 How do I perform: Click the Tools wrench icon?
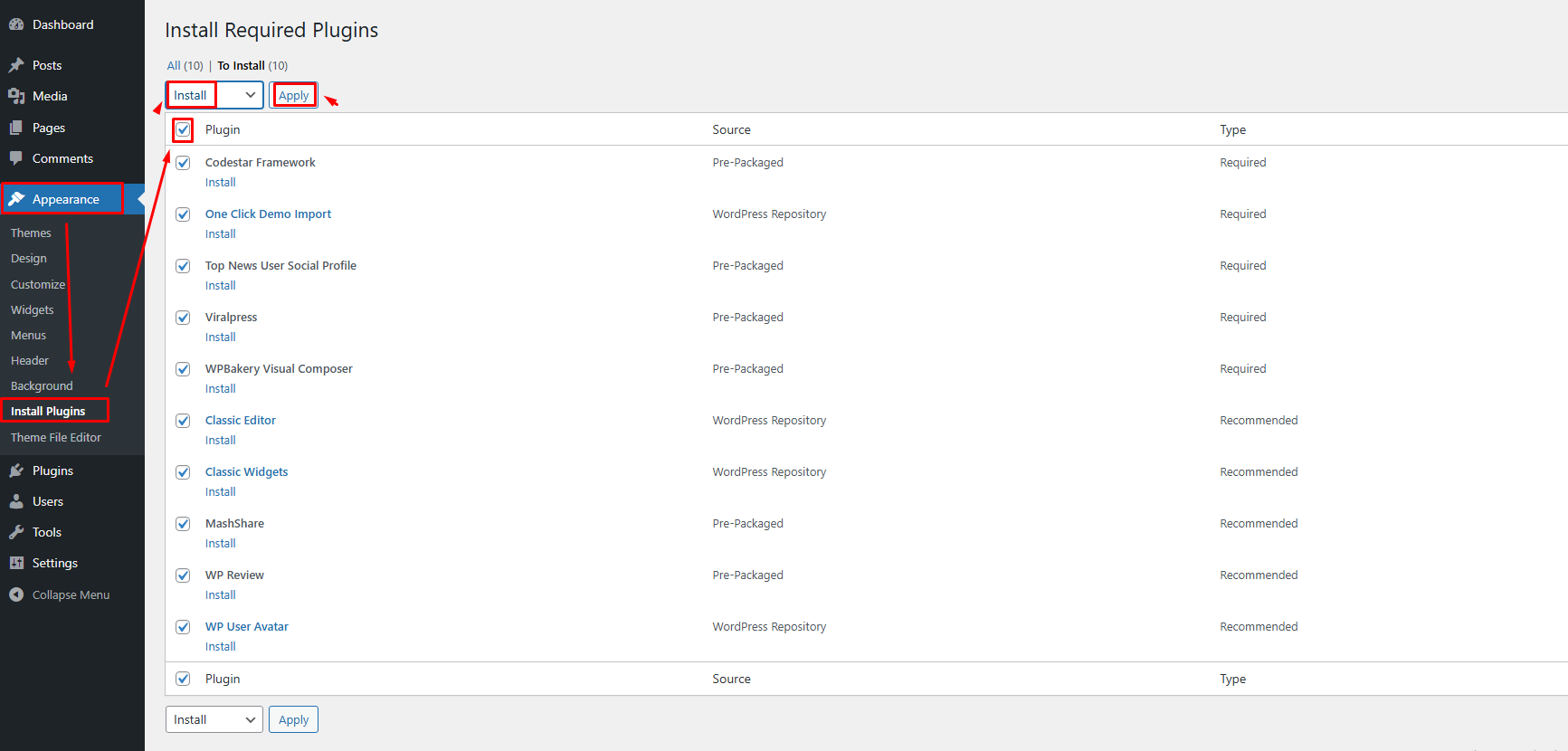pyautogui.click(x=16, y=532)
